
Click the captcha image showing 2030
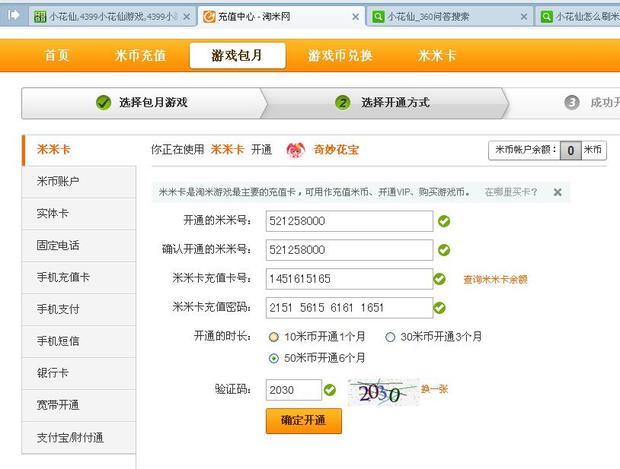pyautogui.click(x=383, y=392)
